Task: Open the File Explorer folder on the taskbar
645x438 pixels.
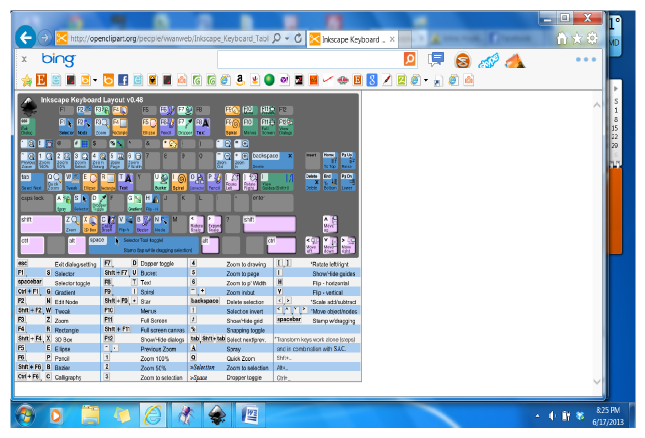Action: click(90, 415)
